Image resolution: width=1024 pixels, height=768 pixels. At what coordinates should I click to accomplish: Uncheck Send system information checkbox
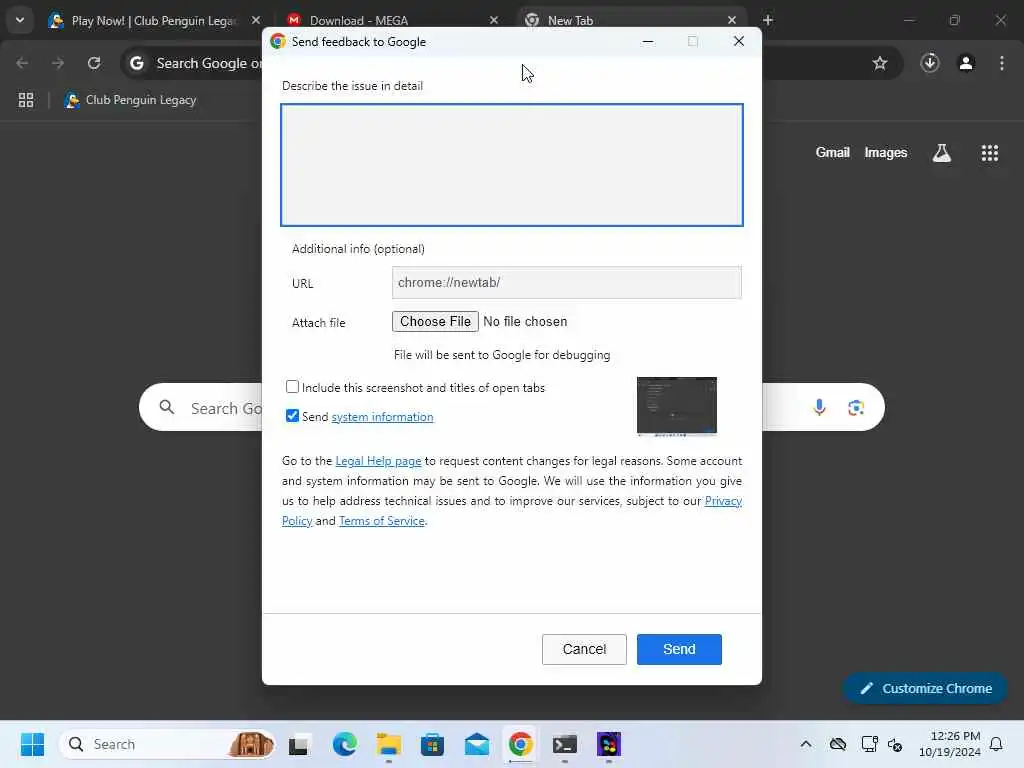click(x=292, y=416)
